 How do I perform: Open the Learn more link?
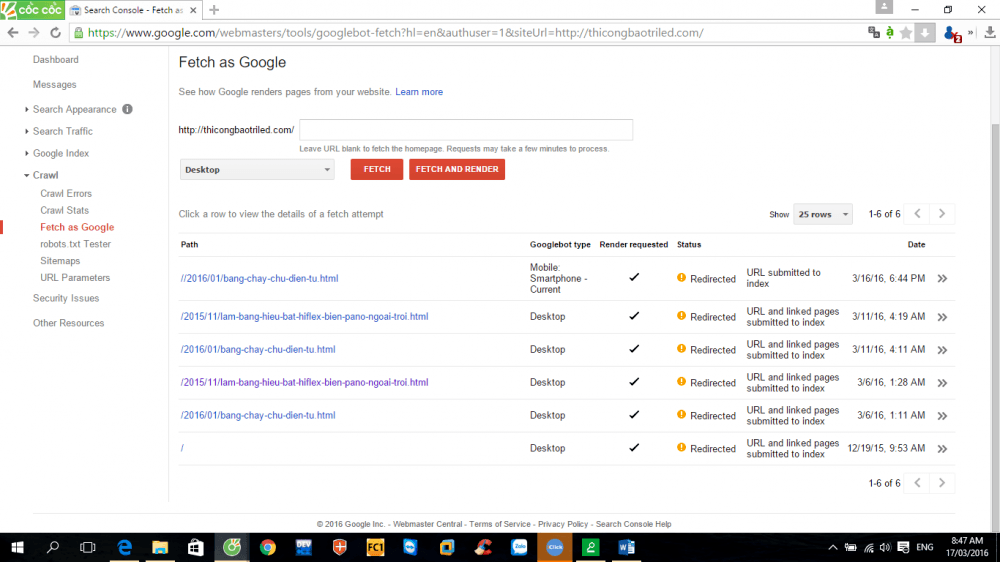coord(419,92)
